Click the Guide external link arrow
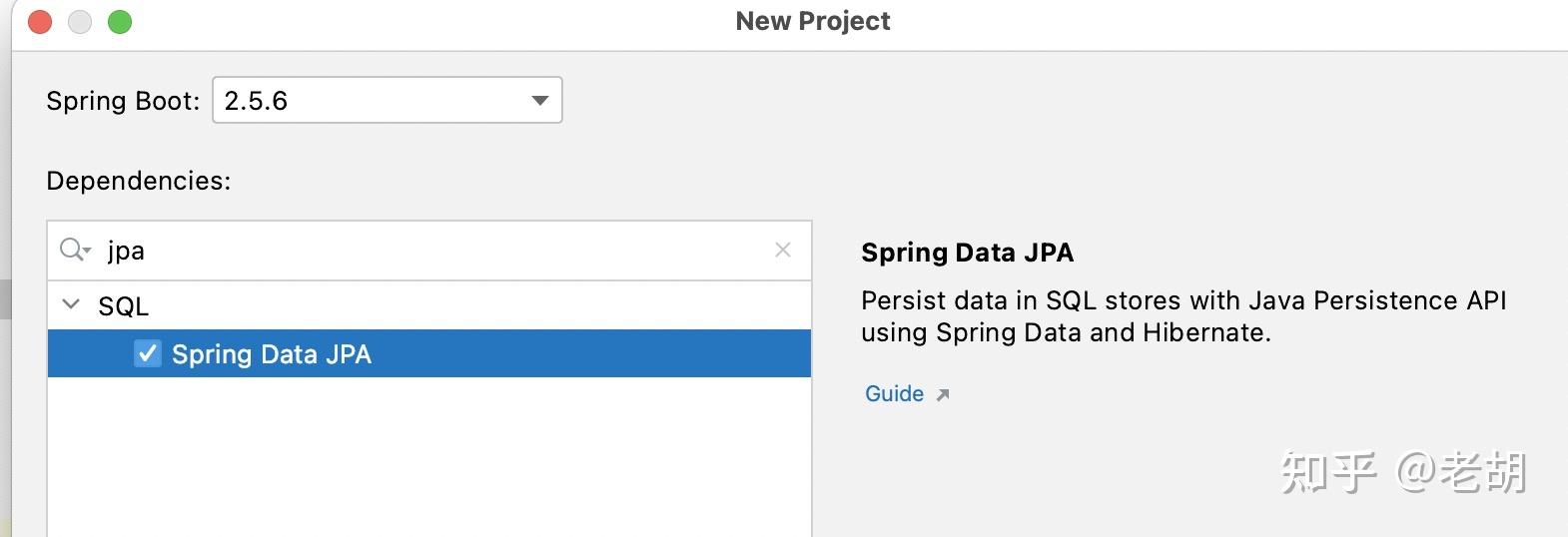This screenshot has height=537, width=1568. coord(942,395)
